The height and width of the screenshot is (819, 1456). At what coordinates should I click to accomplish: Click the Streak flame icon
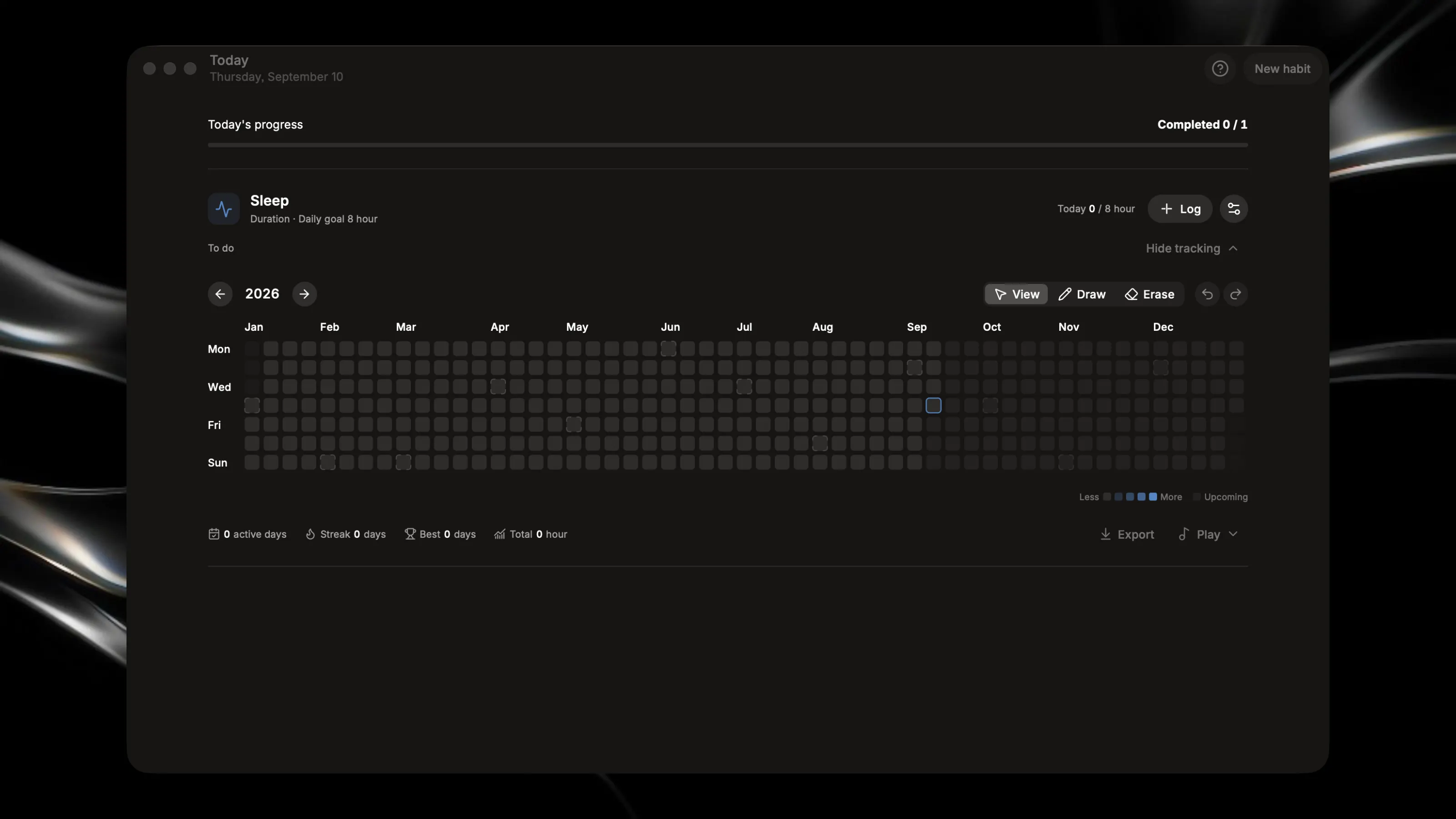click(310, 534)
